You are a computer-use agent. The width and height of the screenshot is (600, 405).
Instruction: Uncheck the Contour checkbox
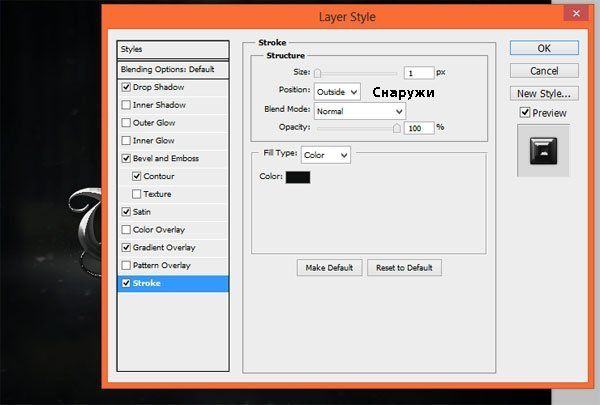(x=137, y=176)
